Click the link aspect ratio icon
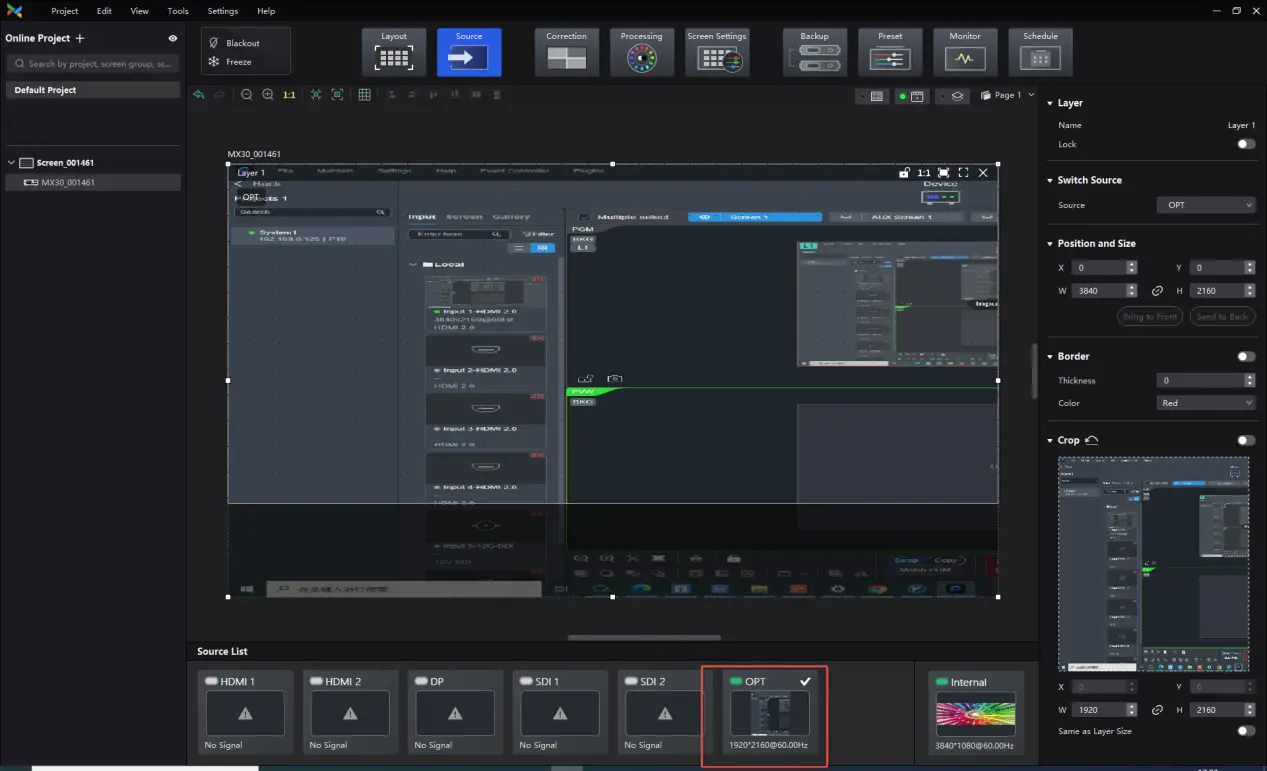The image size is (1267, 771). [1157, 291]
